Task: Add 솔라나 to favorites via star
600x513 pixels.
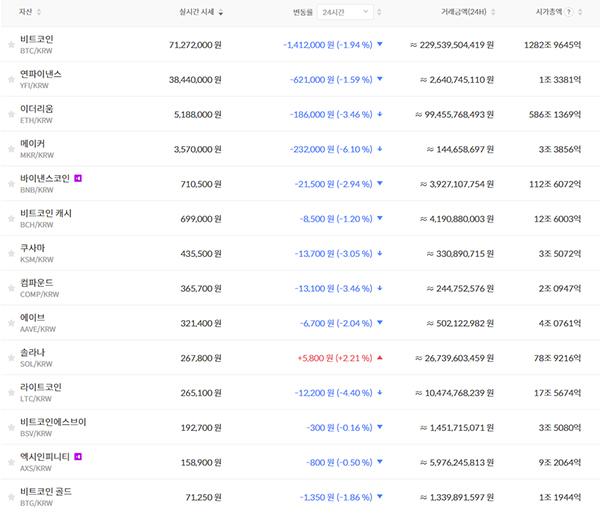Action: (x=11, y=358)
